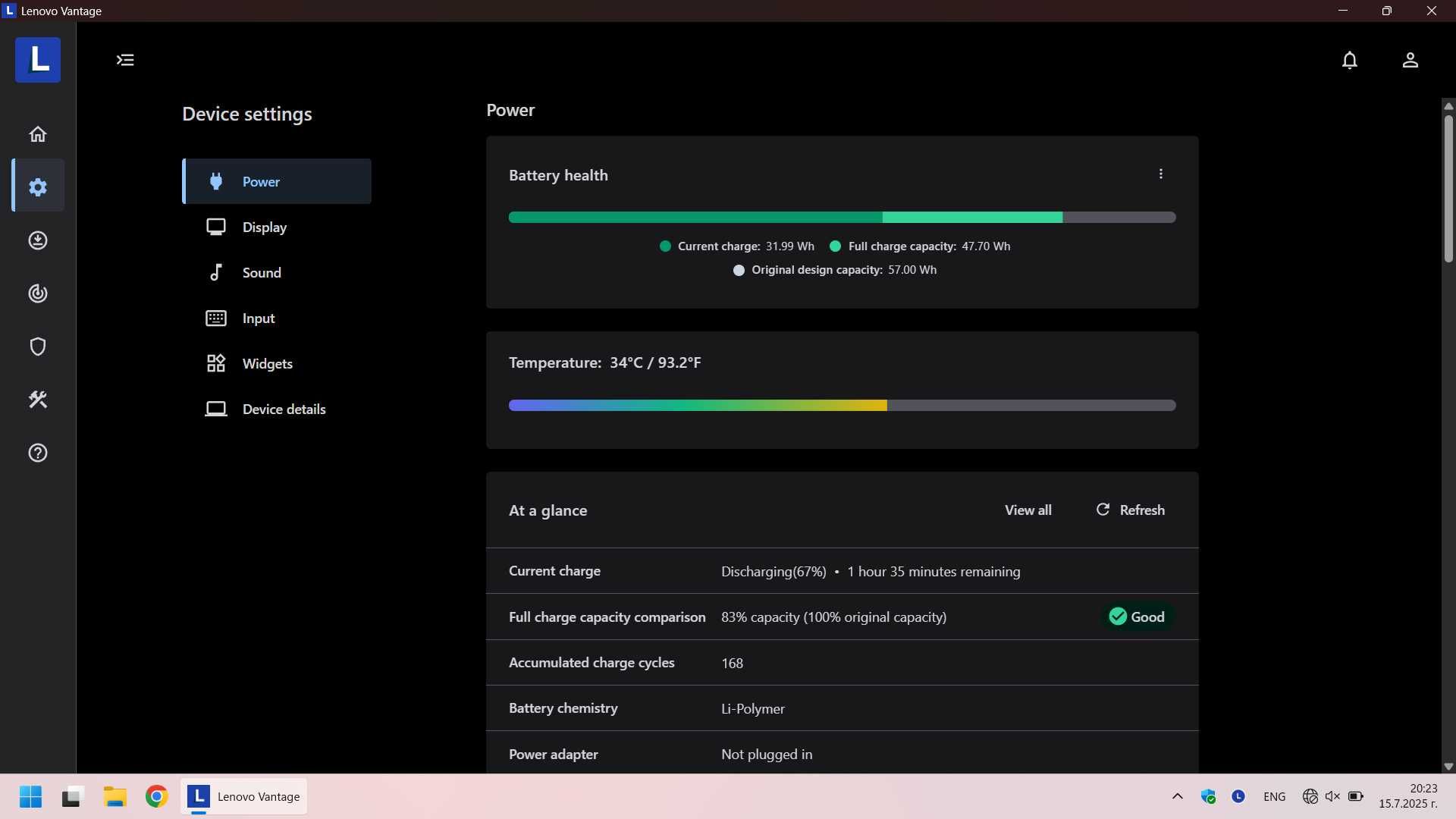
Task: Open the Home sidebar icon
Action: (38, 134)
